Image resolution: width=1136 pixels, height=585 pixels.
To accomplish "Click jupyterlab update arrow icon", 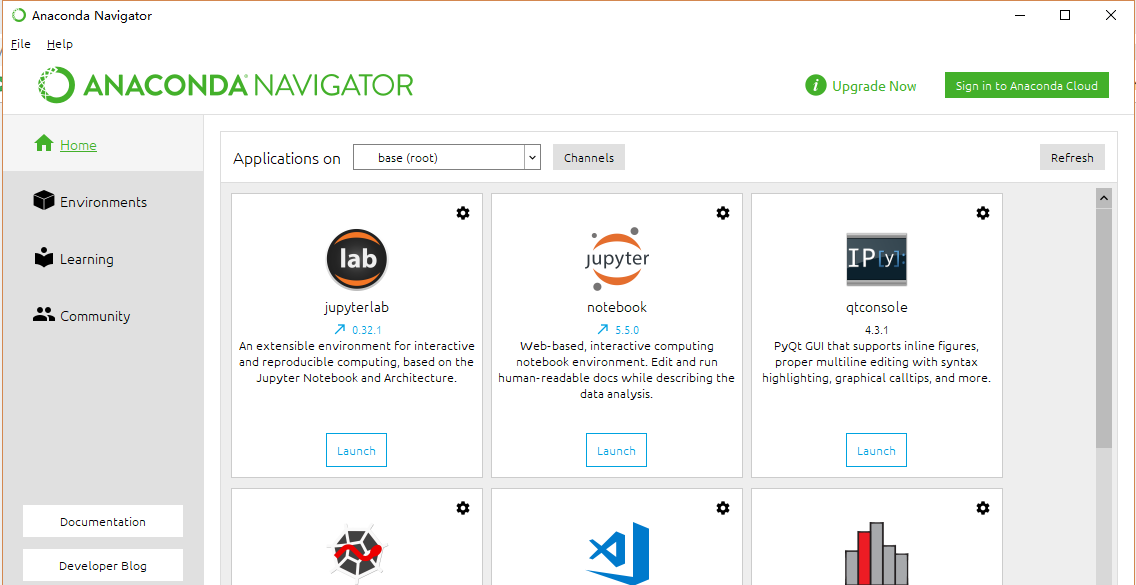I will 339,329.
